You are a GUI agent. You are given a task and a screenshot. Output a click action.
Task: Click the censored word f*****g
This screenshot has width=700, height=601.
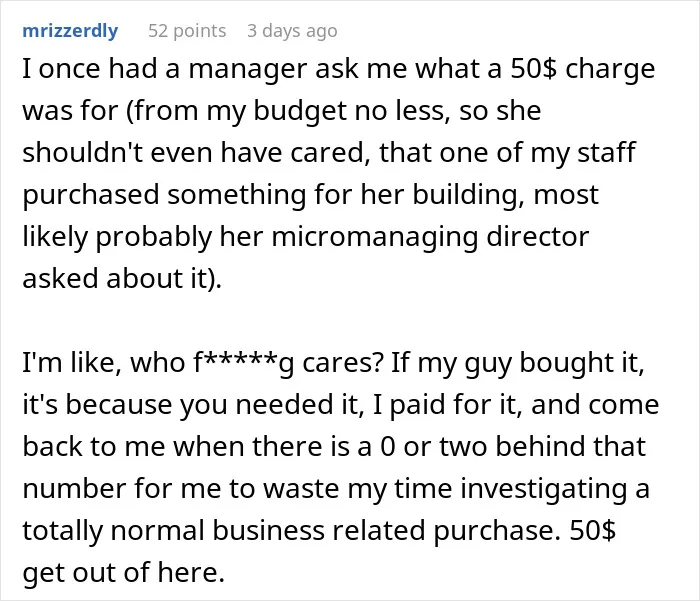pos(244,363)
